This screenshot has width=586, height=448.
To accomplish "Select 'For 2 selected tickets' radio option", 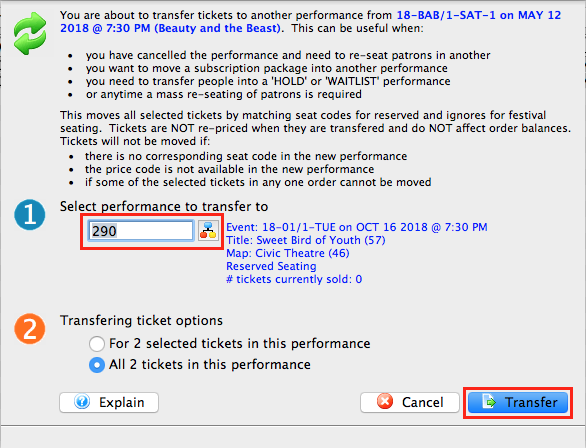I will [97, 344].
